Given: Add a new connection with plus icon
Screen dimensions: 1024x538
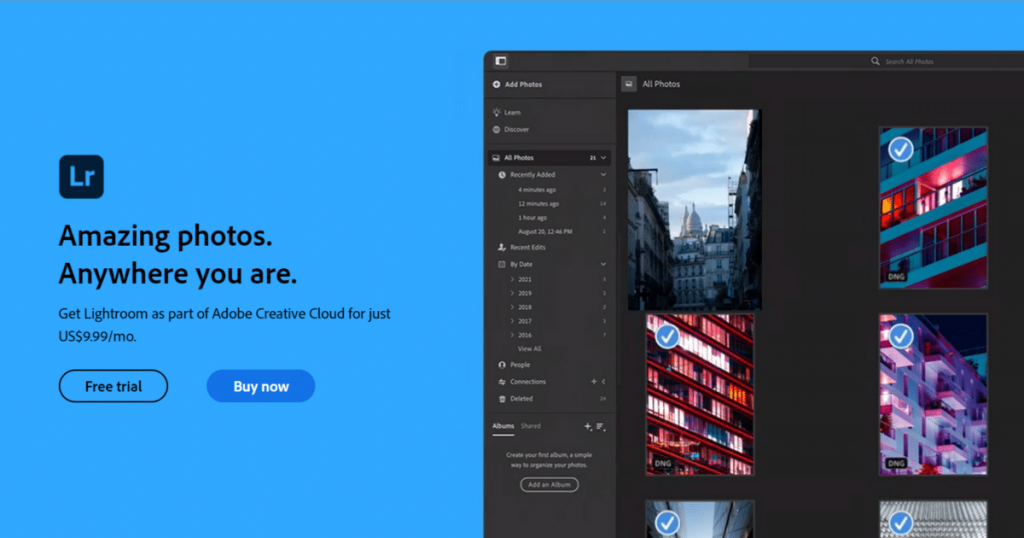Looking at the screenshot, I should 593,382.
